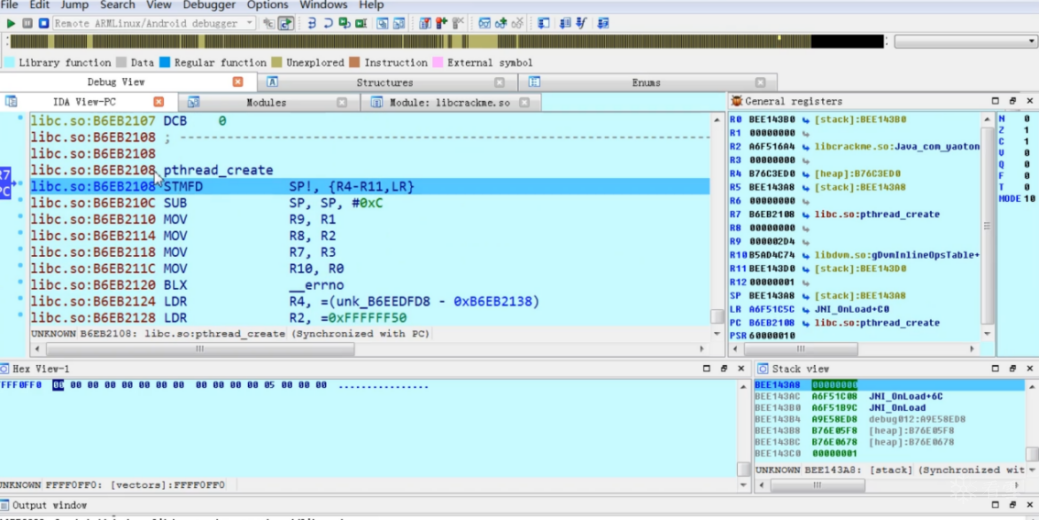Open the second window view toolbar icon
Viewport: 1039px width, 520px height.
click(398, 23)
